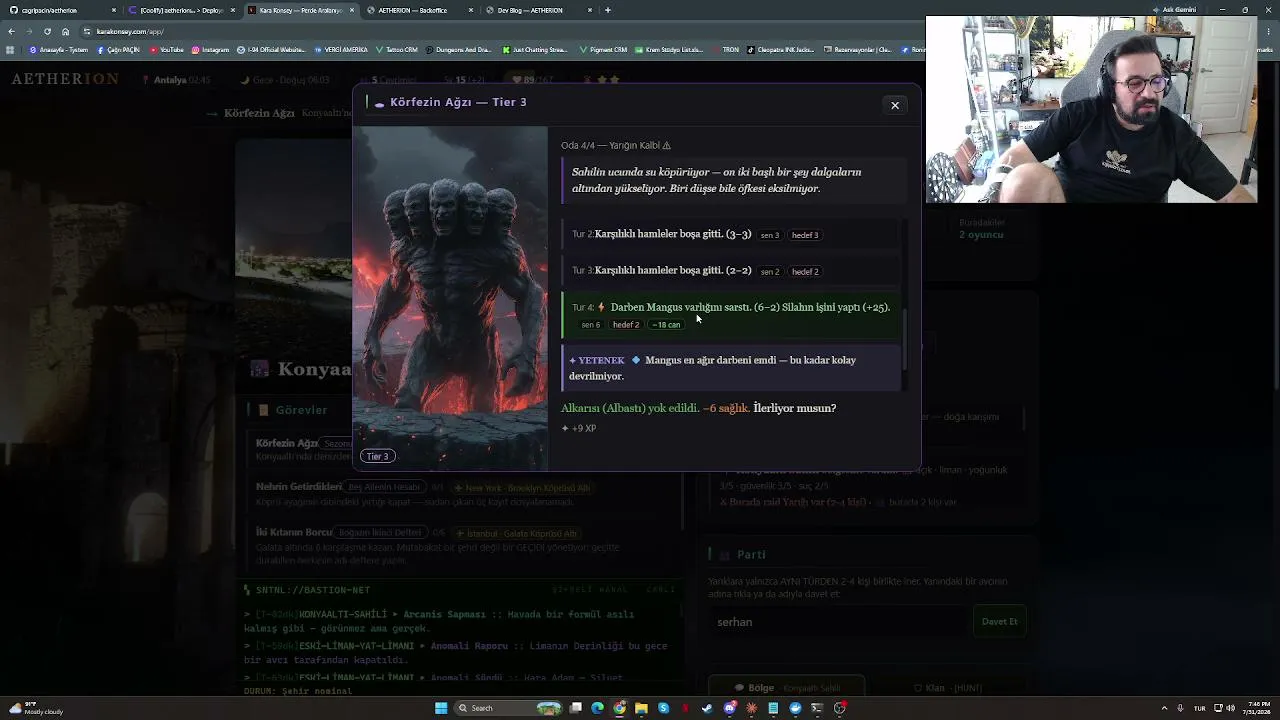Open the taskbar clock and calendar
1280x720 pixels.
tap(1255, 708)
